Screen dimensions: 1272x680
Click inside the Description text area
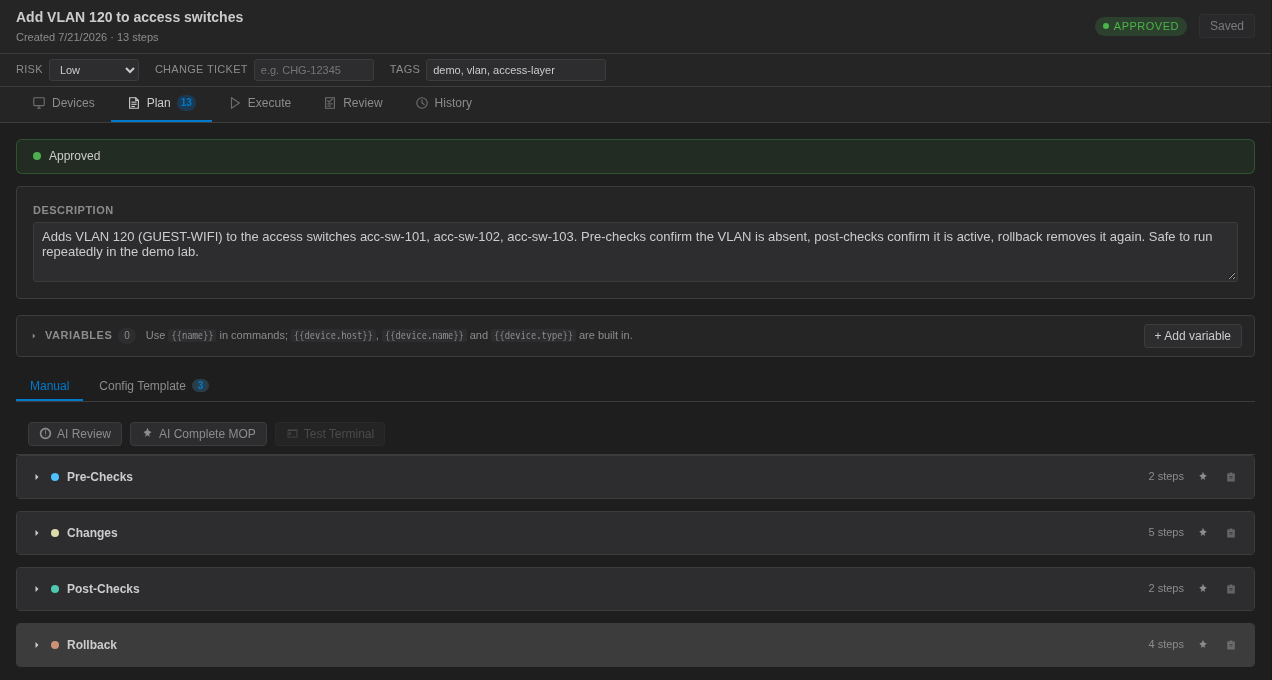point(635,252)
